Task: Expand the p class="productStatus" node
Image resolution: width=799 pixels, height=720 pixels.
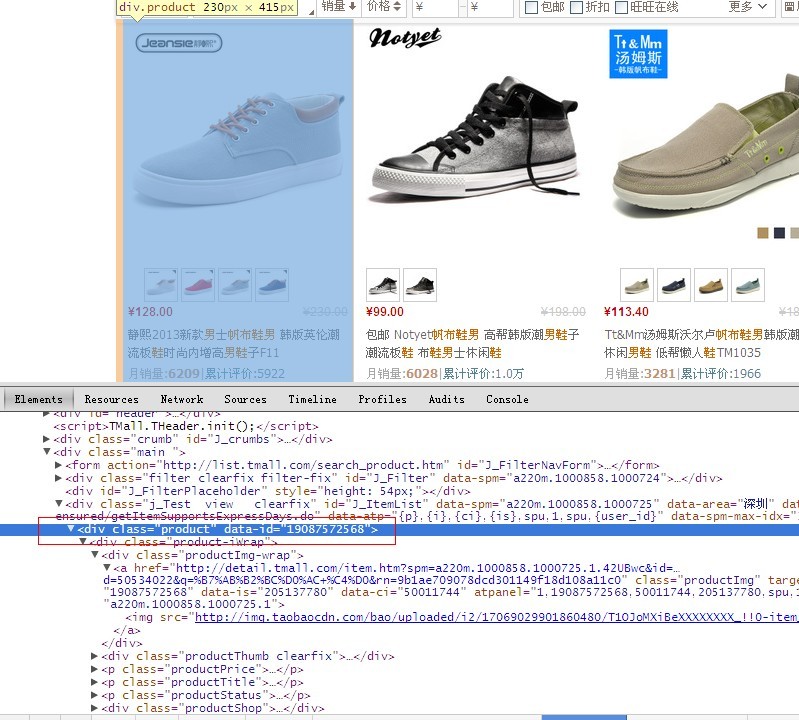Action: pyautogui.click(x=94, y=695)
